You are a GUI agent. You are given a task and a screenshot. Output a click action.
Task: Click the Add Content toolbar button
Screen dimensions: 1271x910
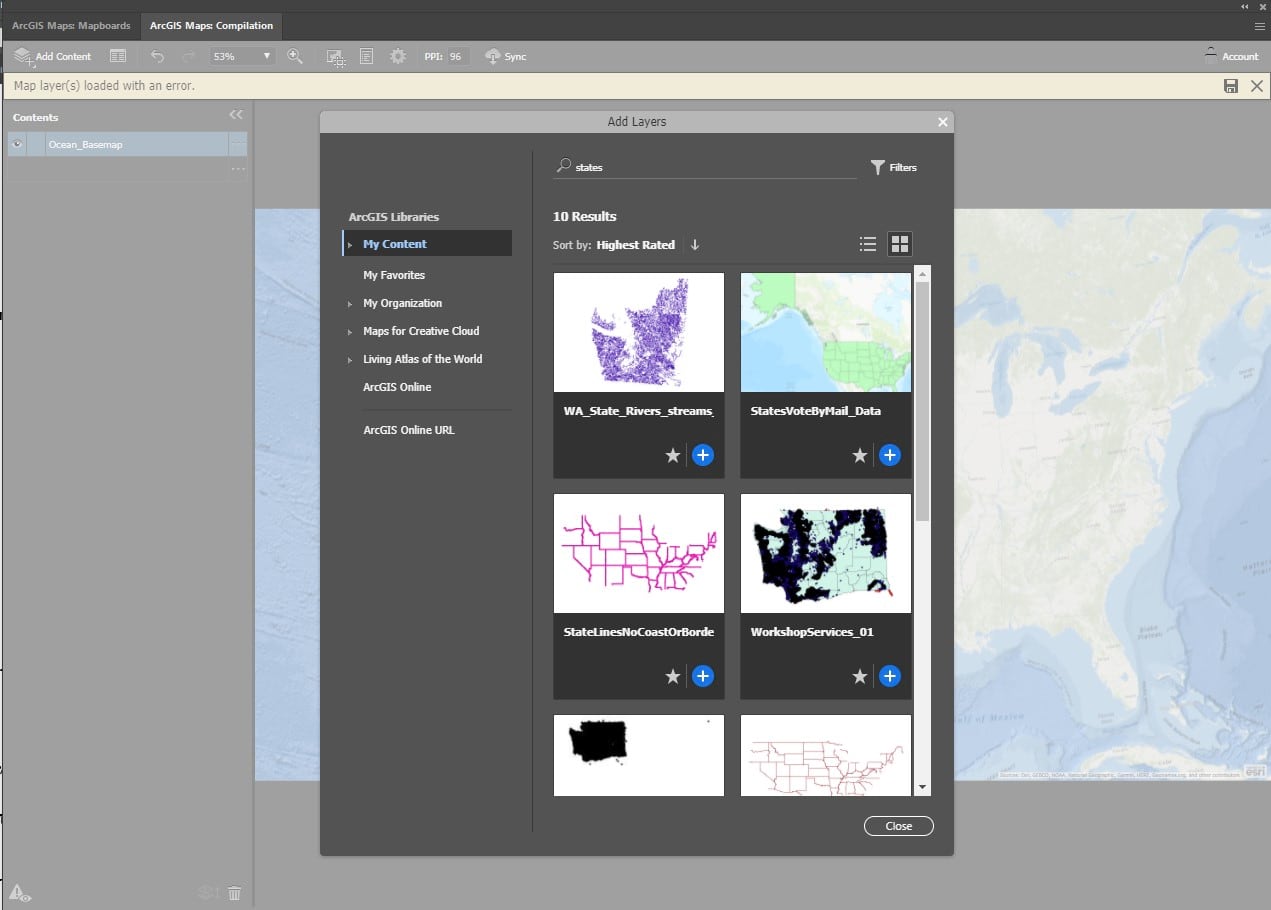coord(52,56)
